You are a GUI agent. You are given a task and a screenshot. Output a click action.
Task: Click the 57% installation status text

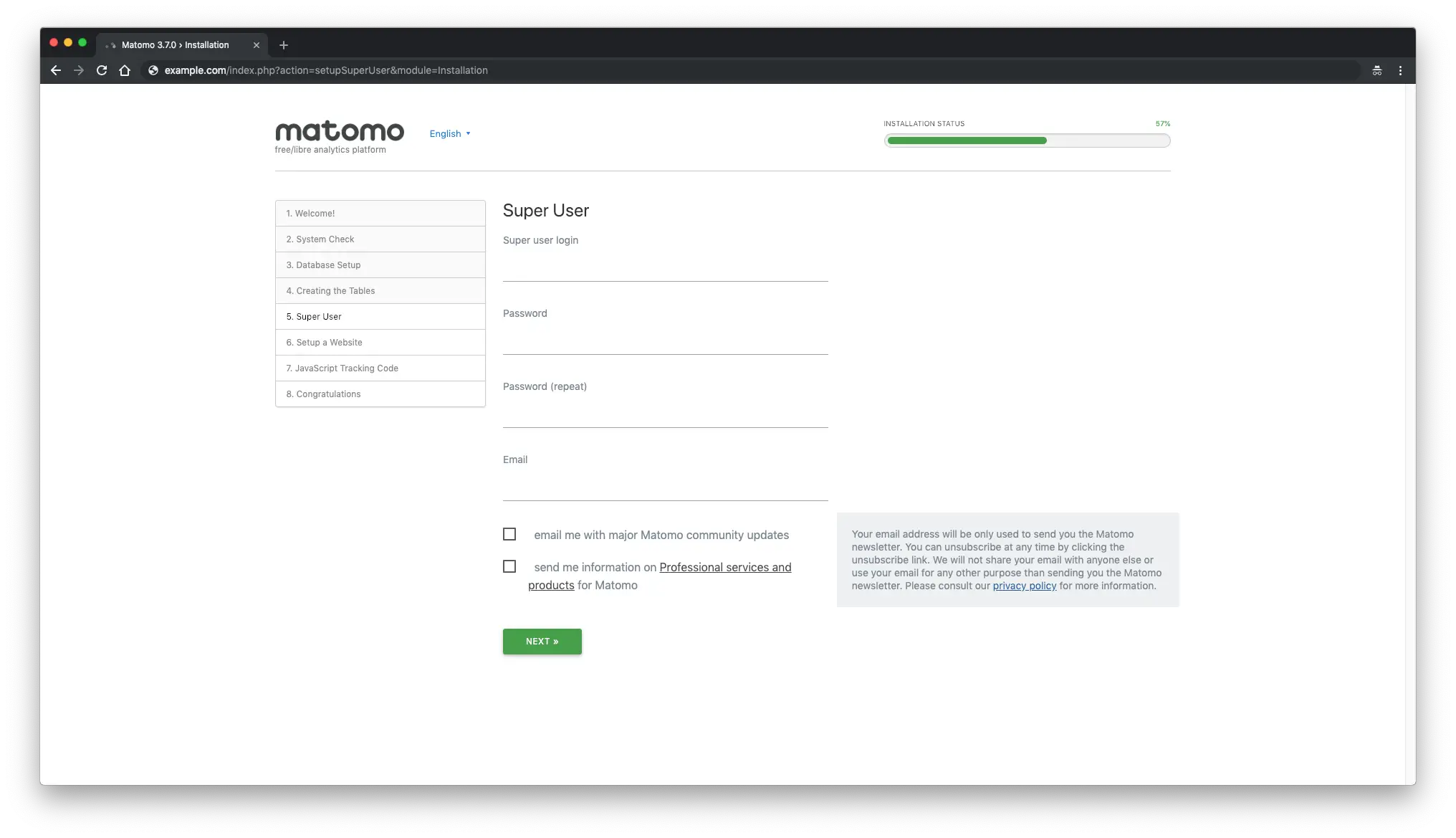(x=1162, y=124)
